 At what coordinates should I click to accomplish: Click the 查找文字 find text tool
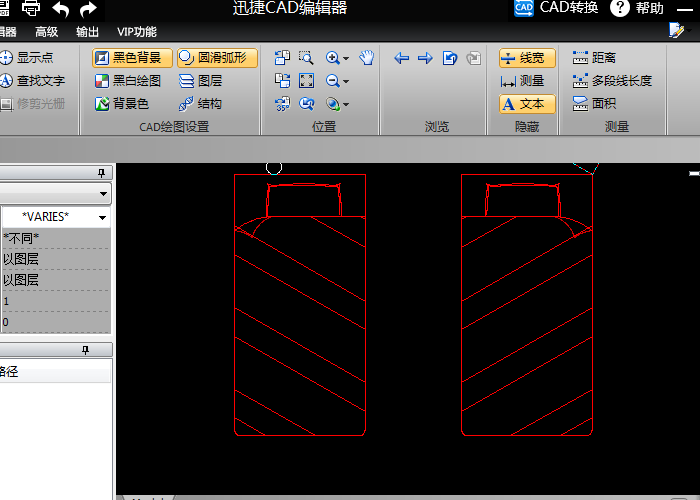click(x=32, y=80)
